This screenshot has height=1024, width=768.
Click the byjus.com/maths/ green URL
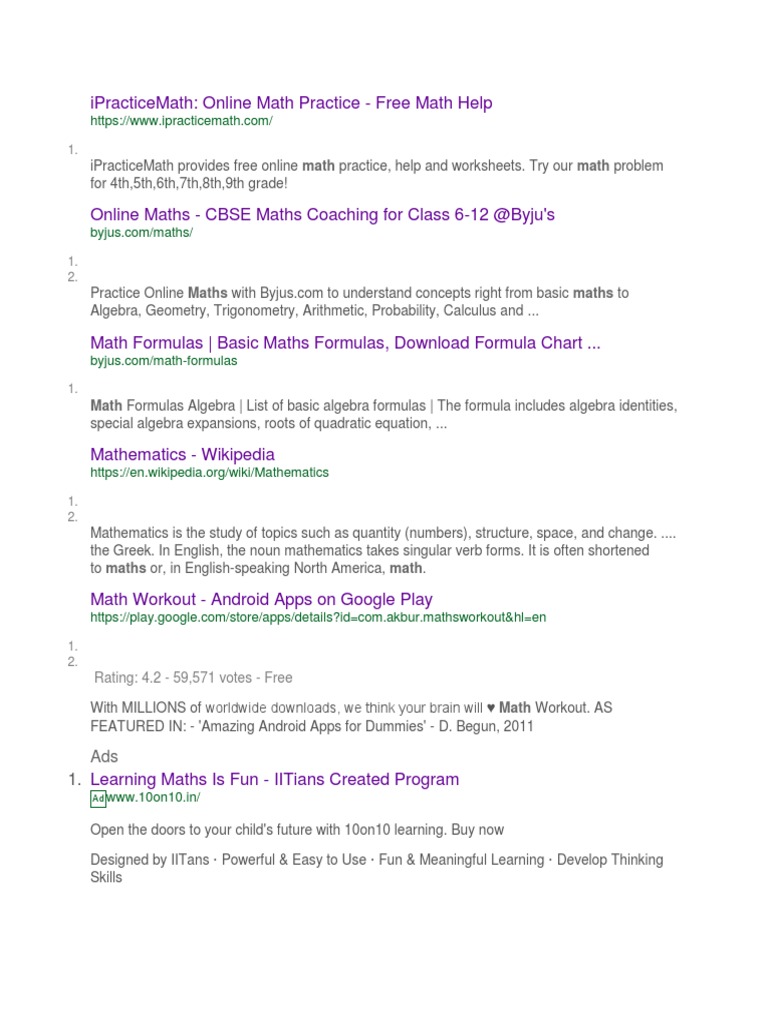coord(141,233)
